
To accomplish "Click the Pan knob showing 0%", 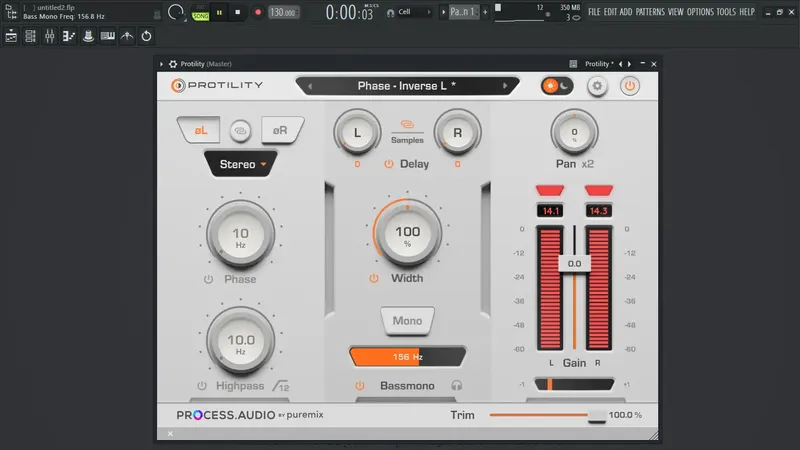I will click(x=574, y=133).
